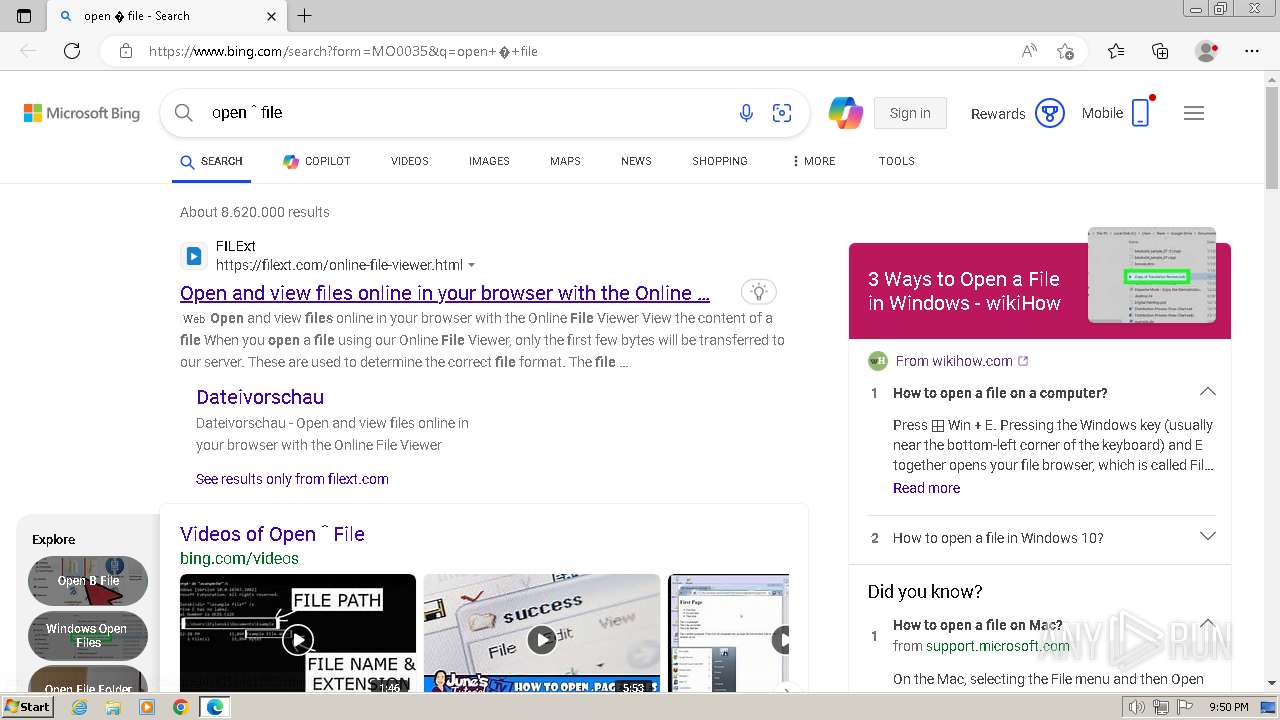Play the FILE PATH video thumbnail
This screenshot has width=1280, height=720.
pyautogui.click(x=298, y=633)
